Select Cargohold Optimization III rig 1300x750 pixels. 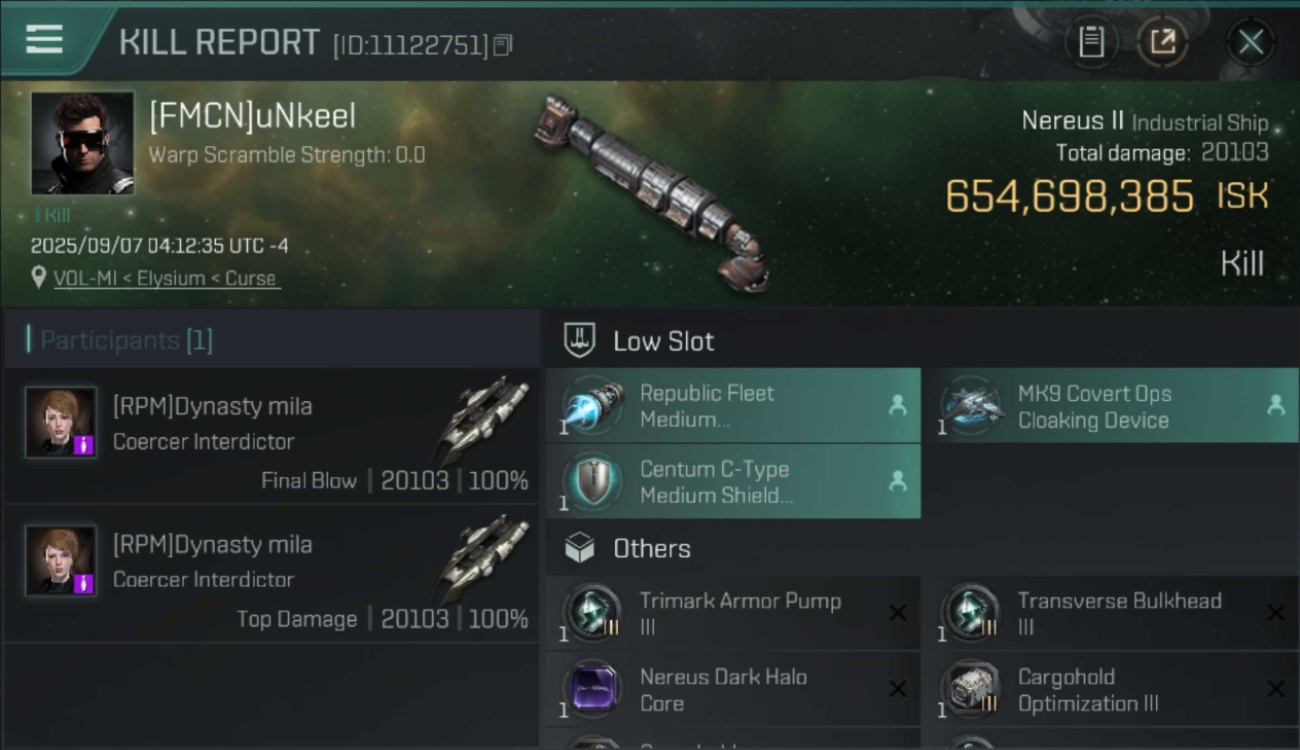tap(1118, 689)
